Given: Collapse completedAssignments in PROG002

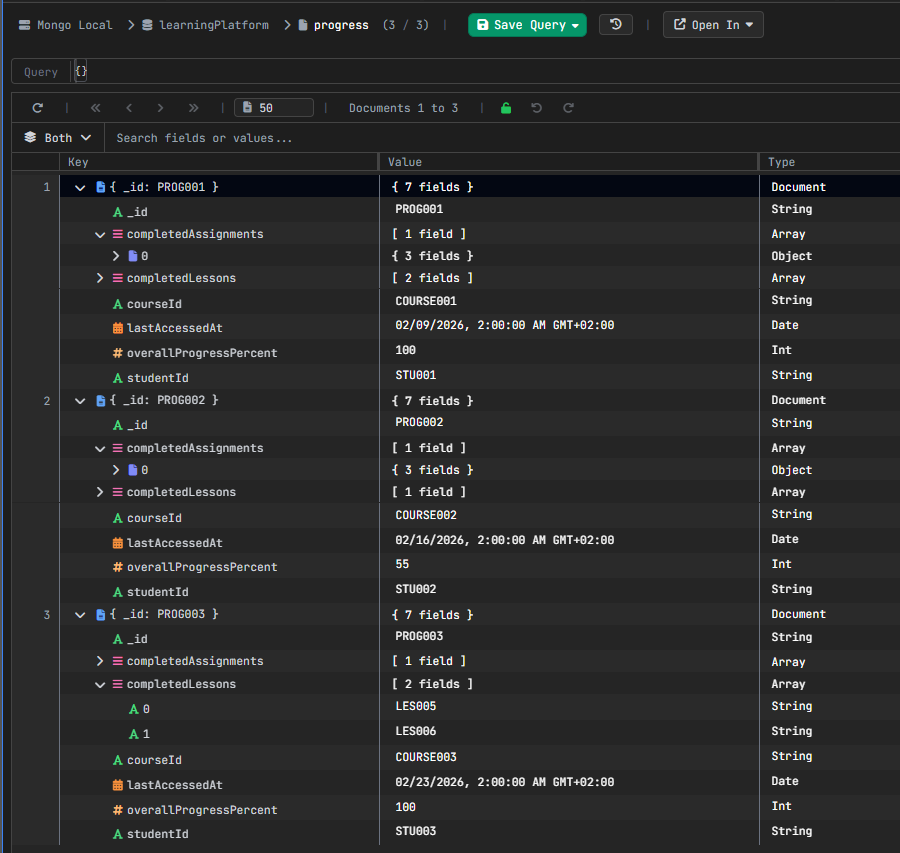Looking at the screenshot, I should pyautogui.click(x=100, y=448).
